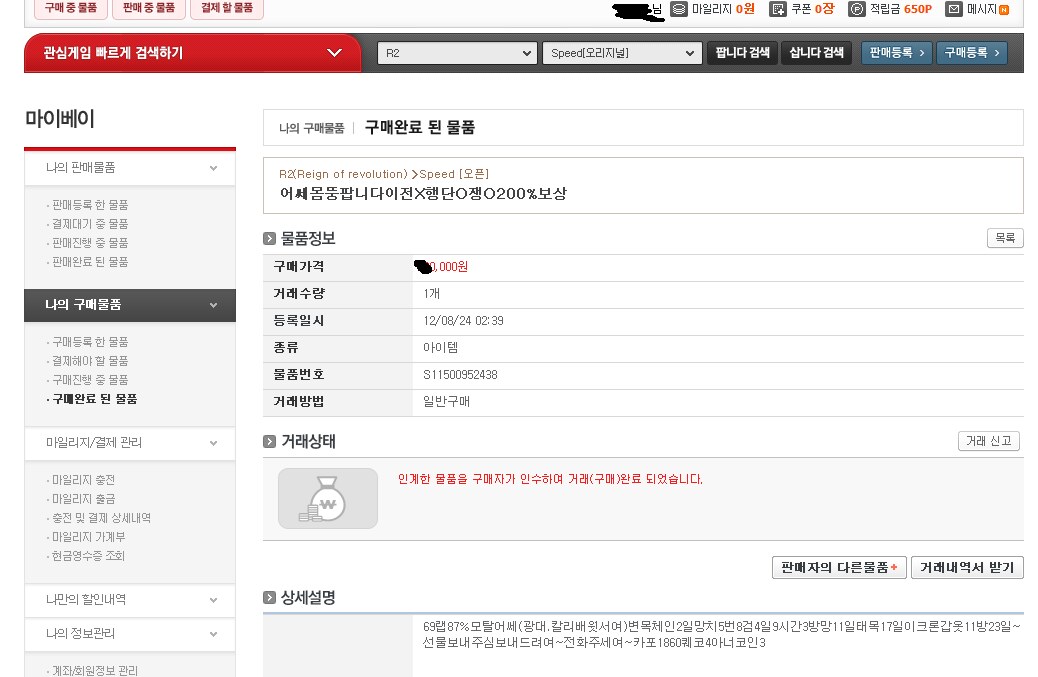Open the Speed[오리지널] server dropdown
The image size is (1038, 677).
tap(621, 53)
